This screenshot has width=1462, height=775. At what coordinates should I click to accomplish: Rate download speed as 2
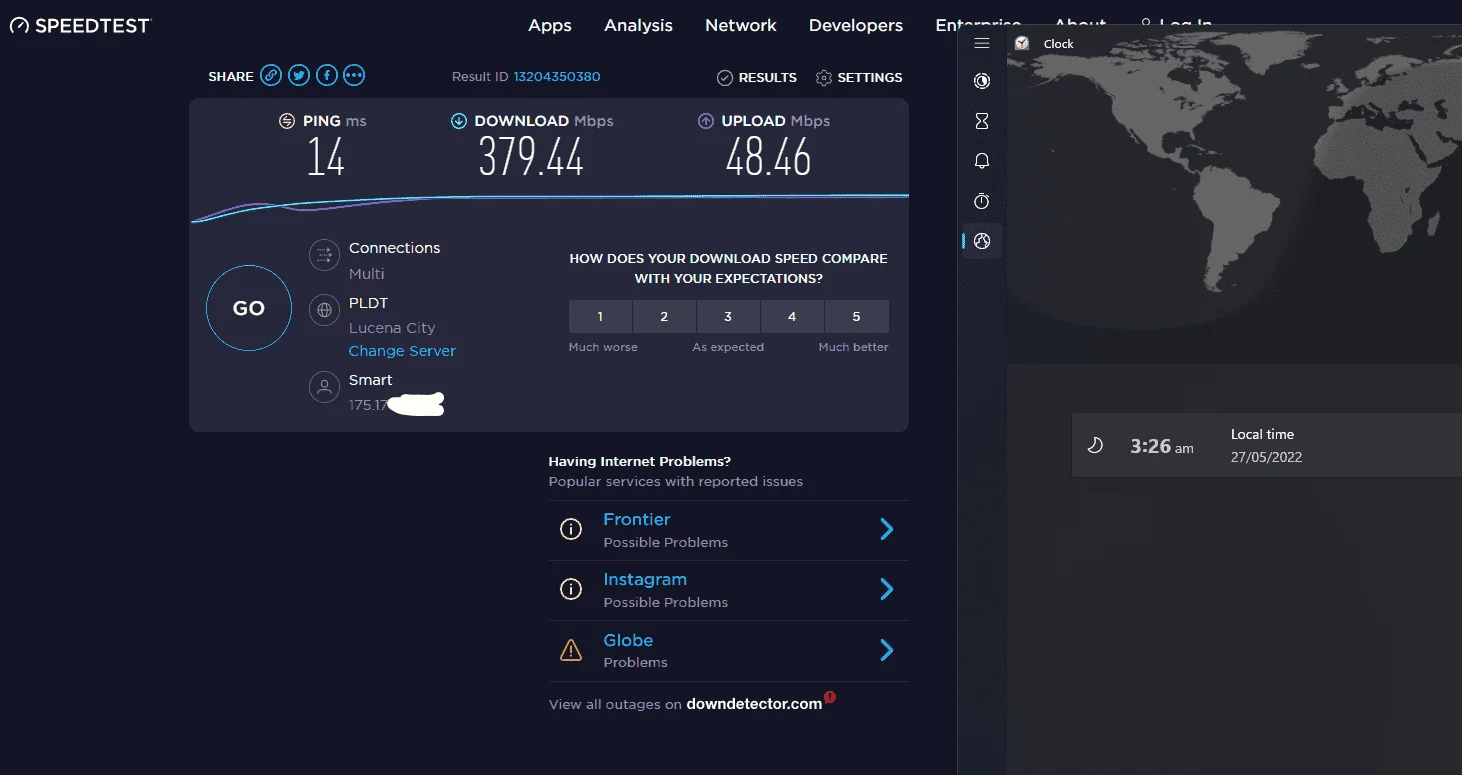pyautogui.click(x=664, y=316)
